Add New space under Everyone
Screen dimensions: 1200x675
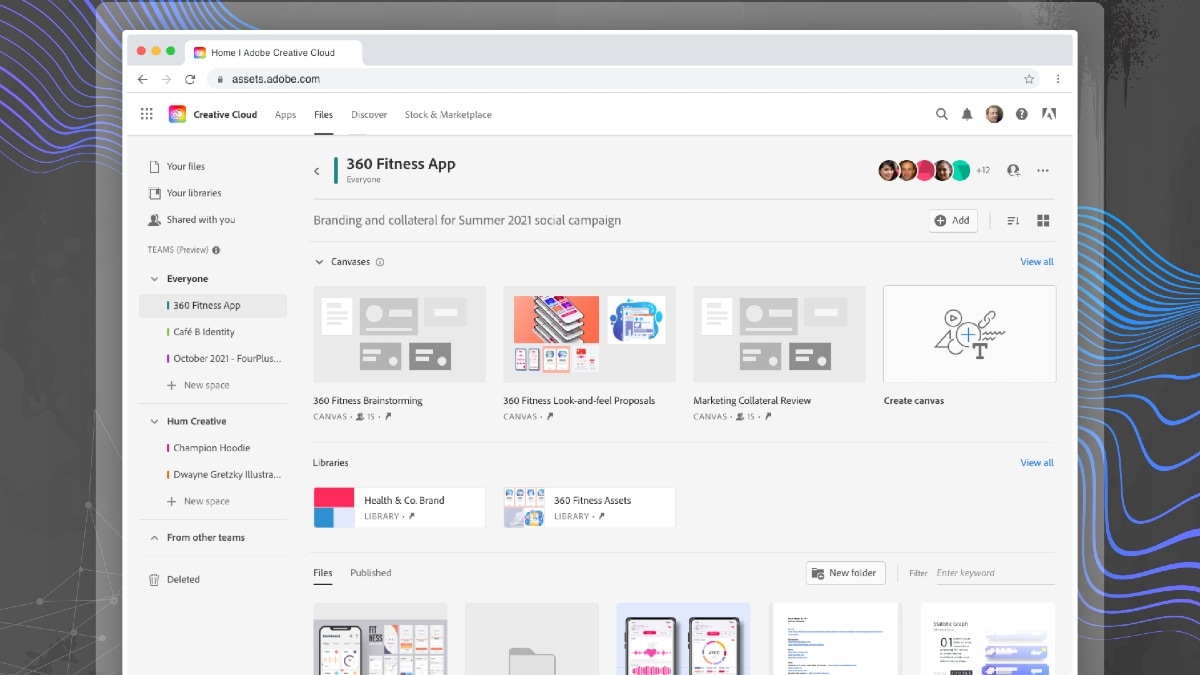tap(198, 385)
